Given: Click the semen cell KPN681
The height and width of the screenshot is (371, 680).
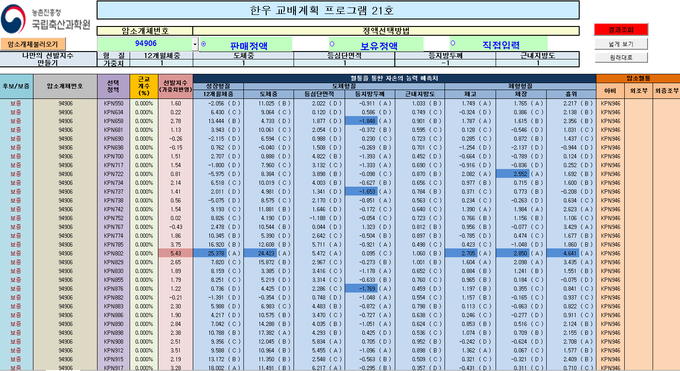Looking at the screenshot, I should click(x=114, y=130).
